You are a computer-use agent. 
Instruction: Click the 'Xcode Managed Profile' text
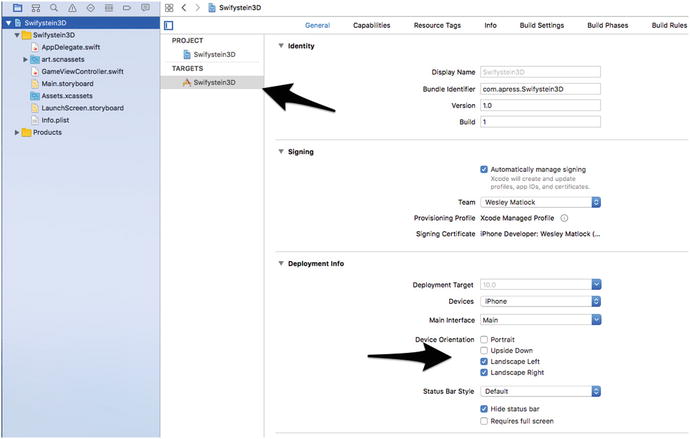[517, 218]
